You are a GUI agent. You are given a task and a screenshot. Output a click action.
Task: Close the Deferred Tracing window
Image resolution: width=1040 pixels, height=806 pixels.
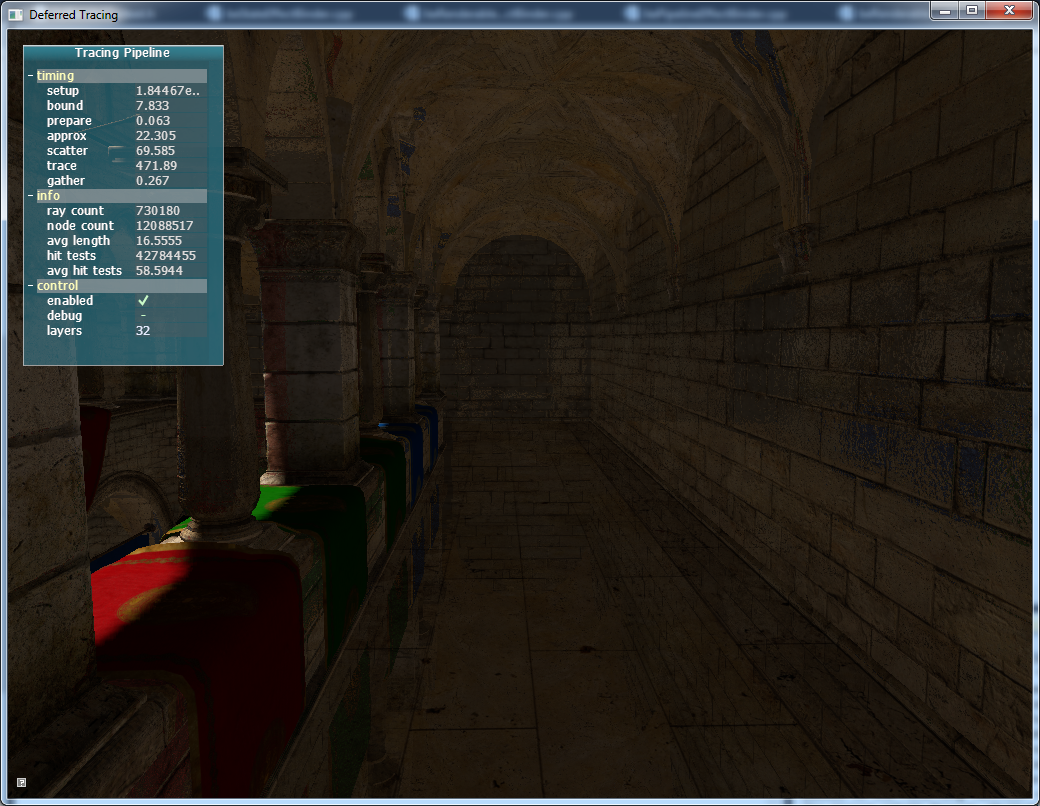click(1008, 10)
